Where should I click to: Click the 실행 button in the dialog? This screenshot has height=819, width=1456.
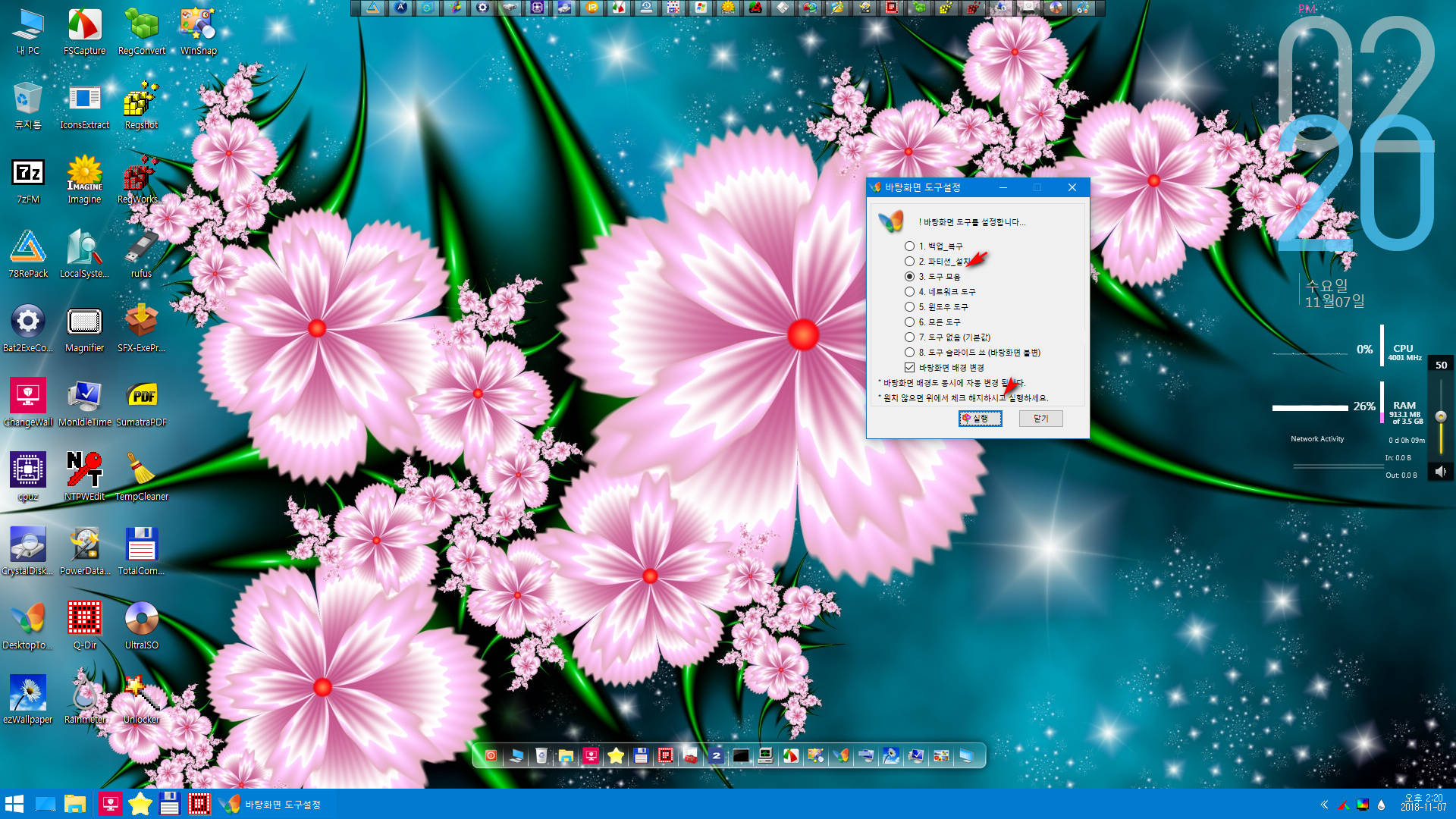point(980,419)
